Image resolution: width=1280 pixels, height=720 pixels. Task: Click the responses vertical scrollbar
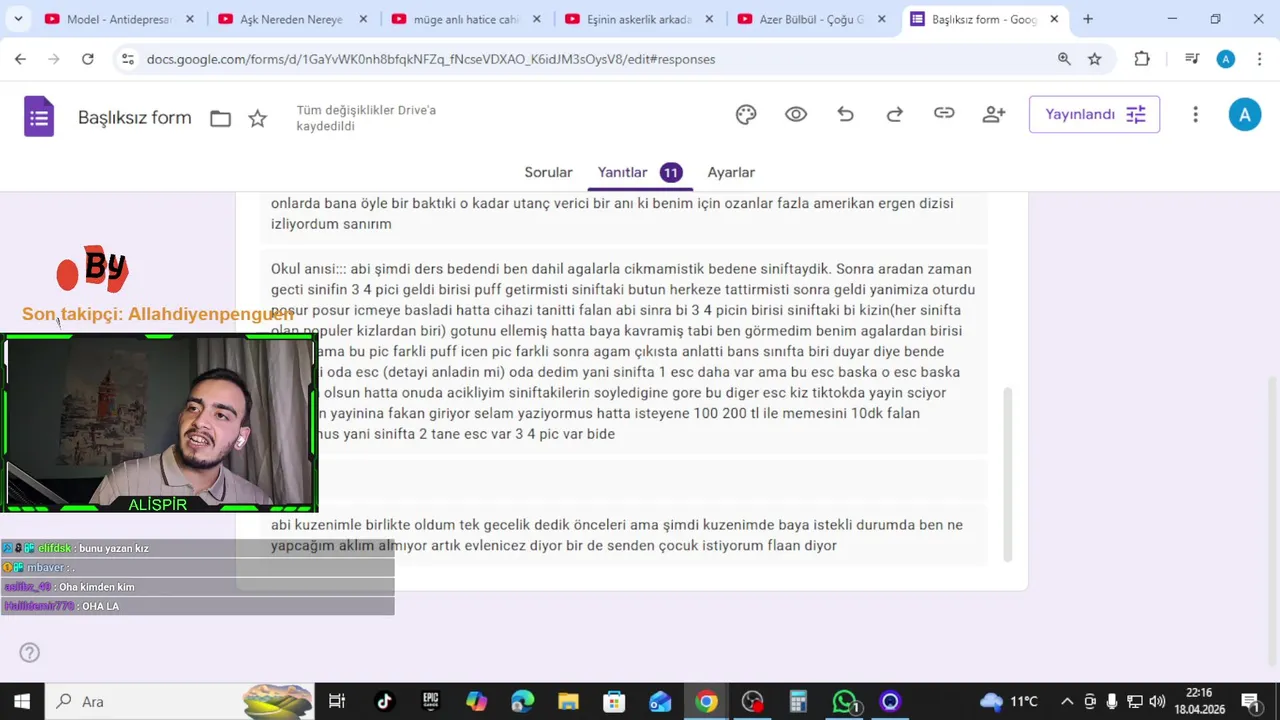pos(1008,474)
